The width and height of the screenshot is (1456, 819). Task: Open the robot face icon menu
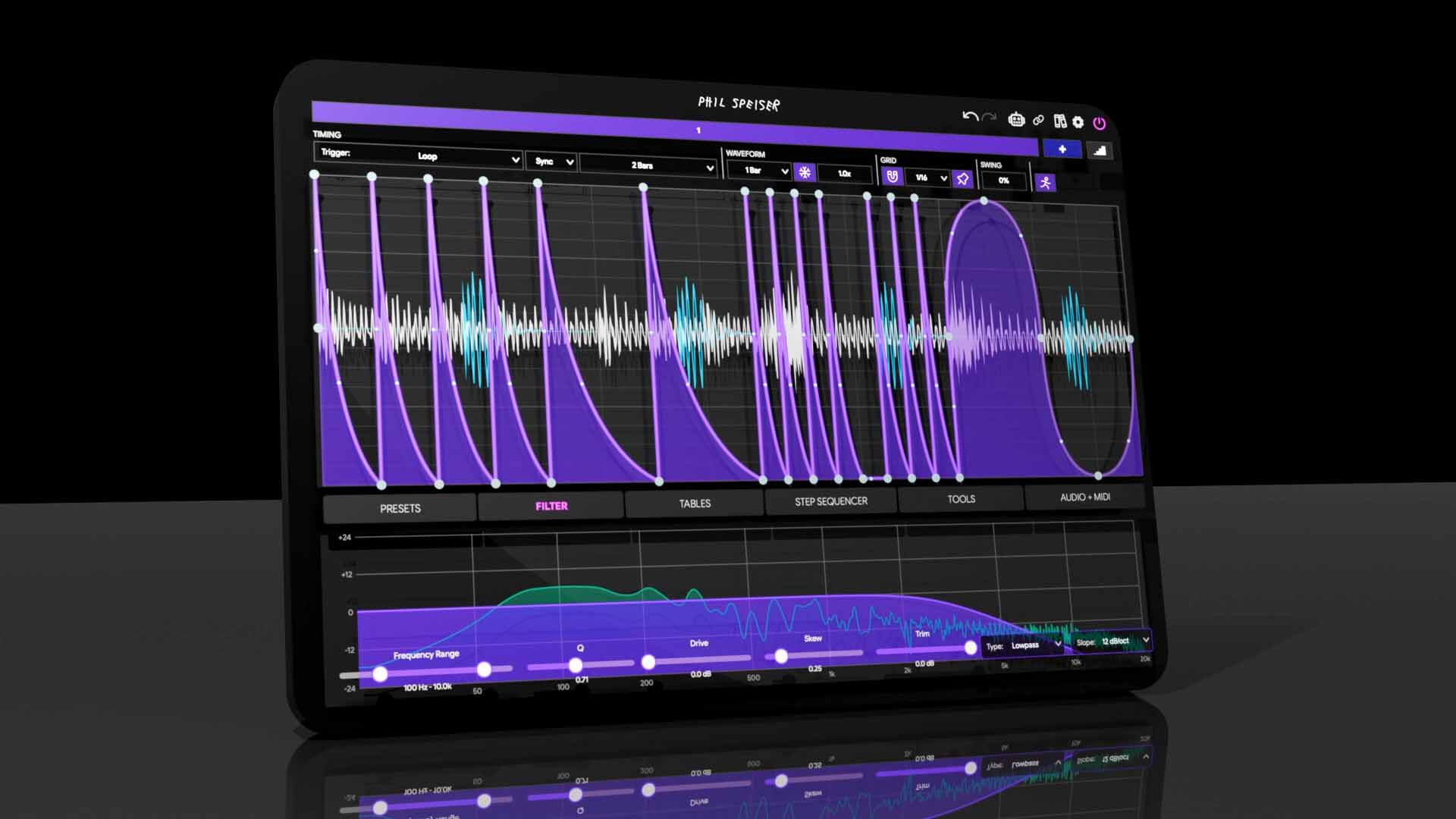point(1016,119)
